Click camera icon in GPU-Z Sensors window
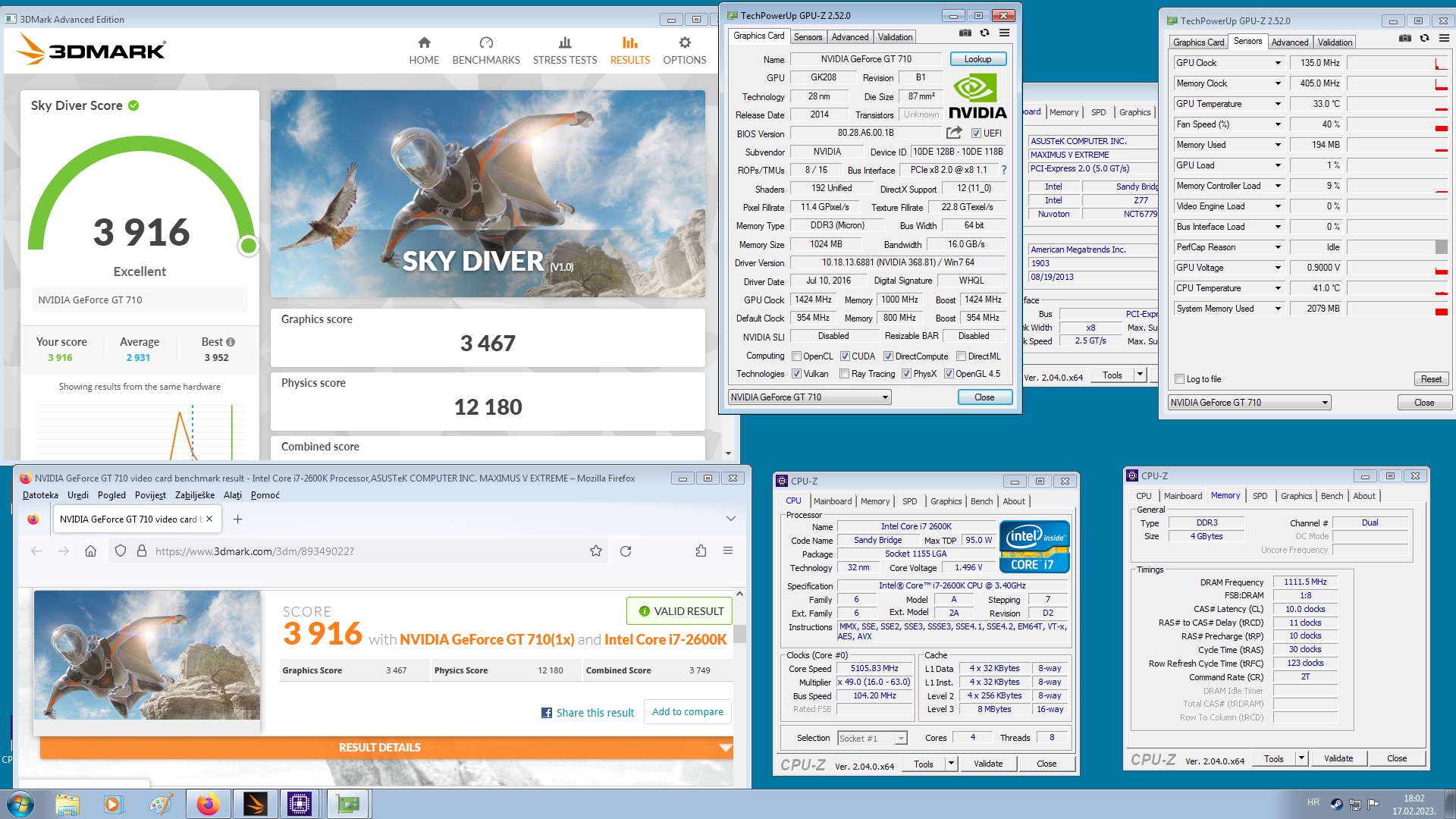This screenshot has height=819, width=1456. pyautogui.click(x=1404, y=38)
